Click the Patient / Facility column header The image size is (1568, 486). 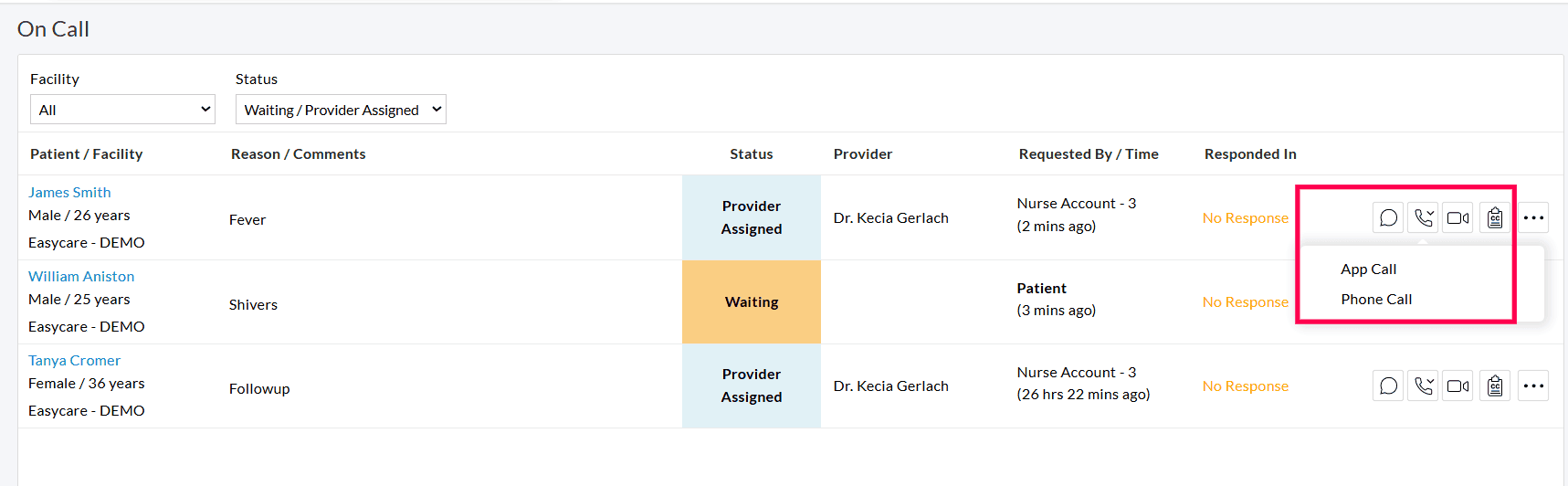87,154
